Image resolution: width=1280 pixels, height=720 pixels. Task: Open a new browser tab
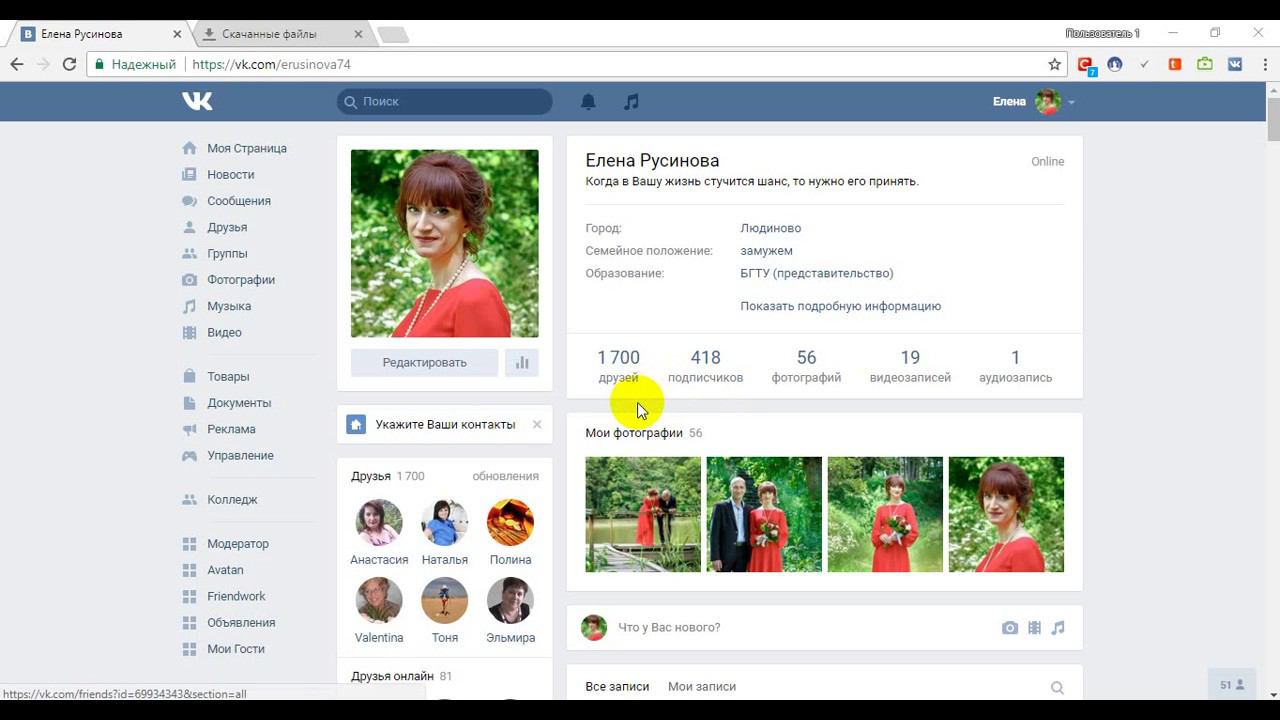pos(393,35)
